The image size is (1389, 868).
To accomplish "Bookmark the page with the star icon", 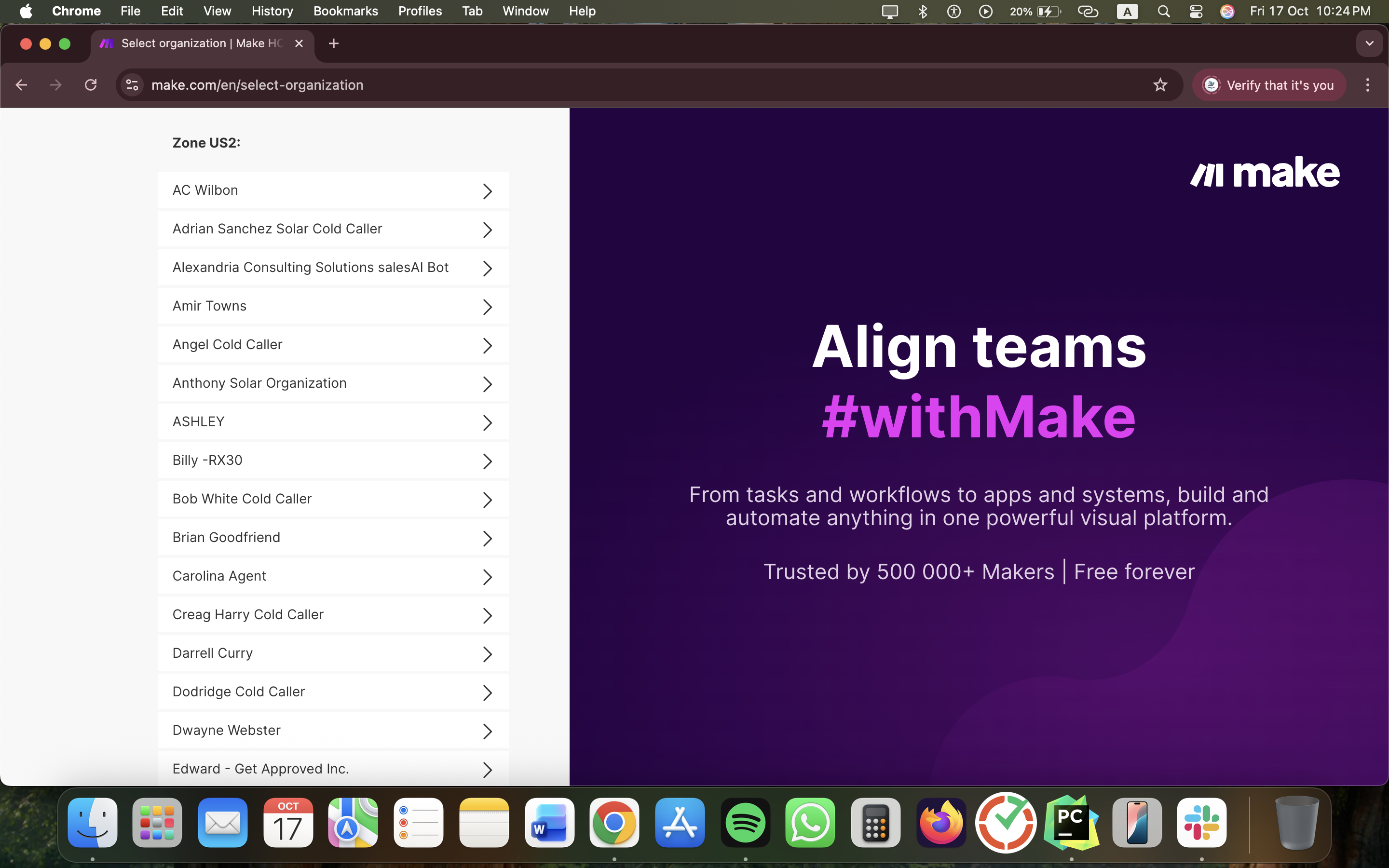I will pos(1160,84).
